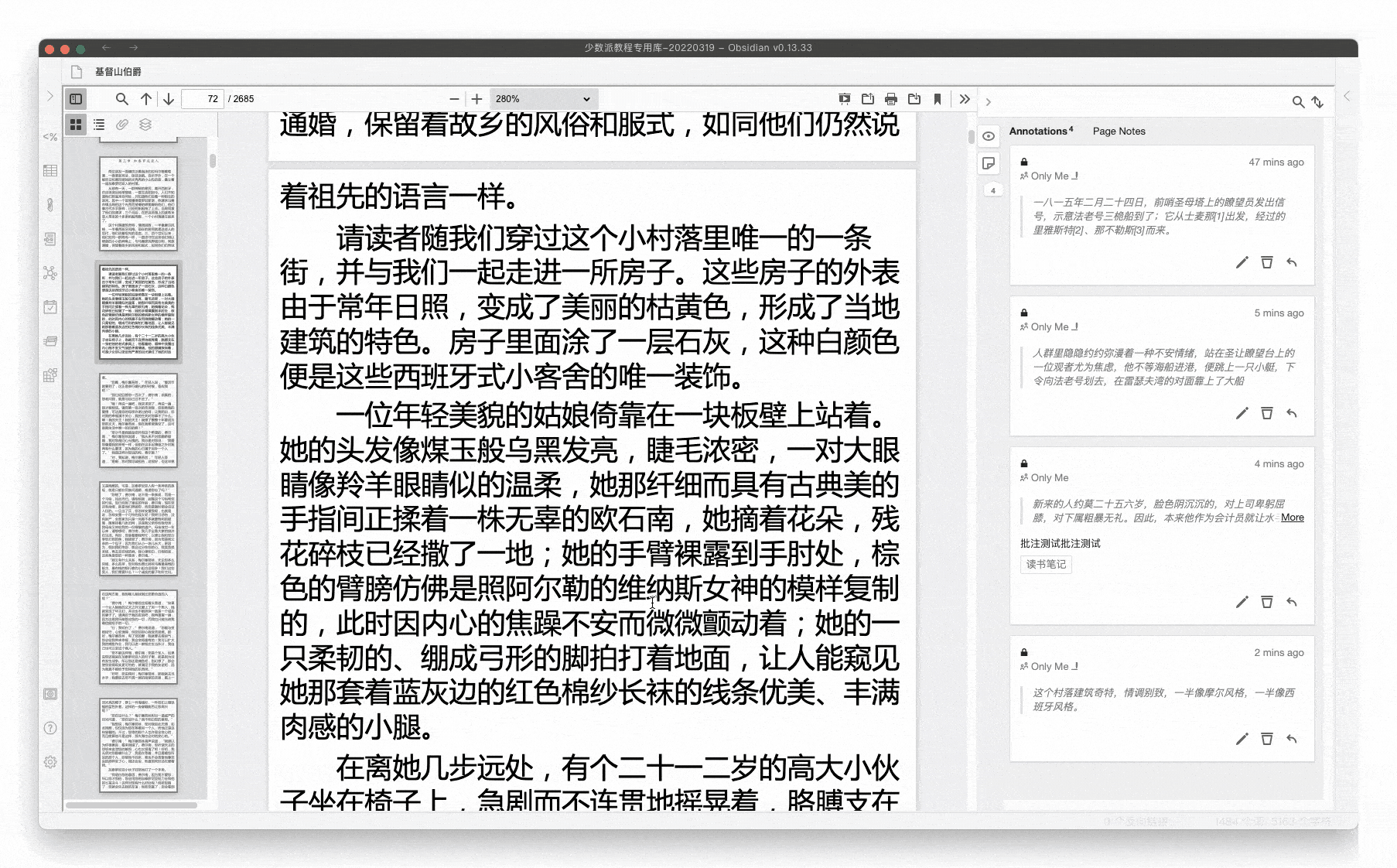Start presentation mode from PDF toolbar
Screen dimensions: 1397x868
(x=845, y=99)
